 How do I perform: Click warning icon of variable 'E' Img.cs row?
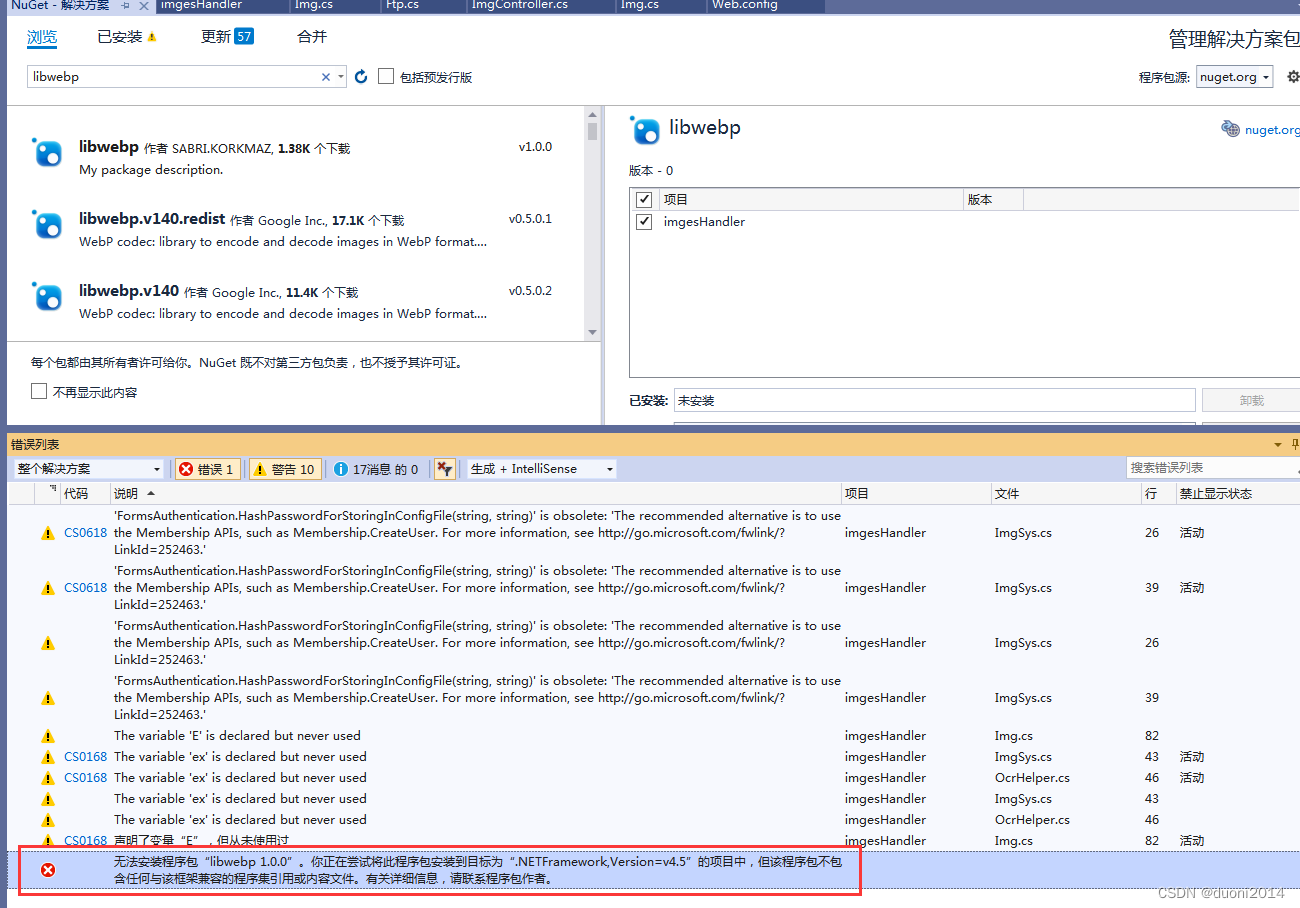click(47, 737)
